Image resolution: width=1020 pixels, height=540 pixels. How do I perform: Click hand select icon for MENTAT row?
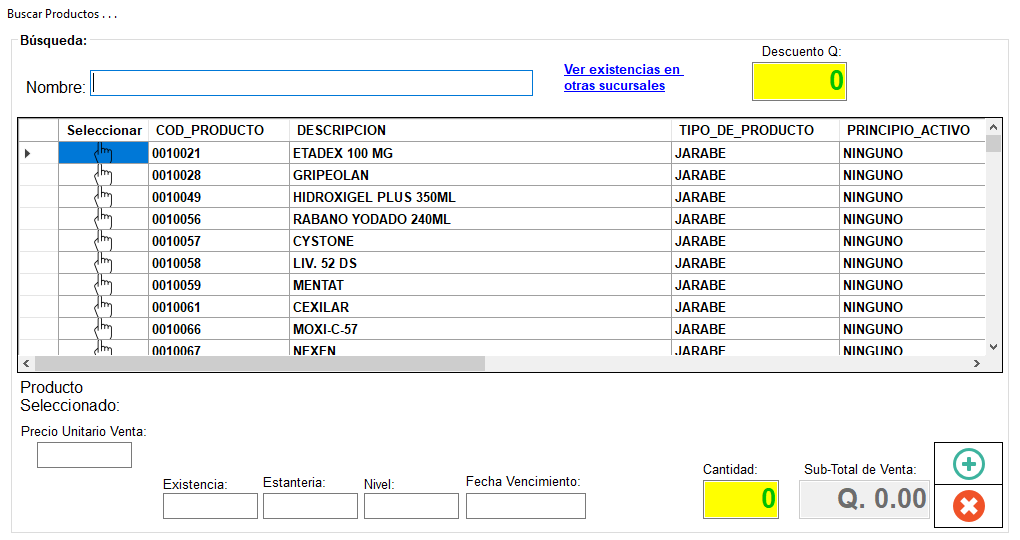[x=104, y=285]
